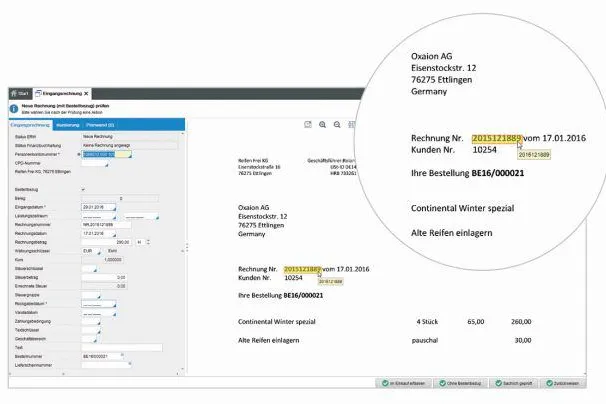Click the spinner arrows next to Rechnungsbetrag H
Image resolution: width=606 pixels, height=404 pixels.
[x=148, y=242]
